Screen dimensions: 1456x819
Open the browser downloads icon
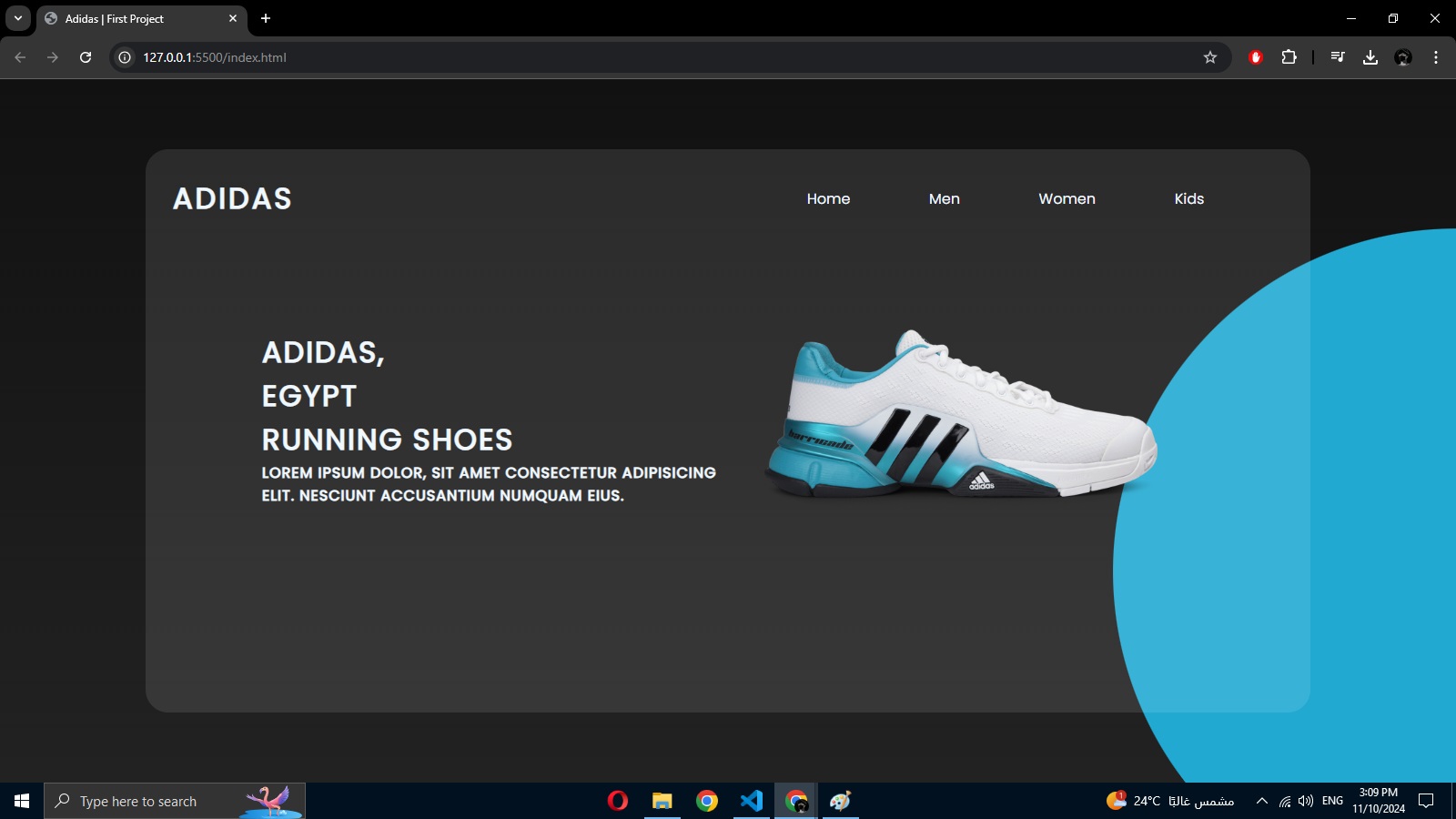pos(1370,57)
